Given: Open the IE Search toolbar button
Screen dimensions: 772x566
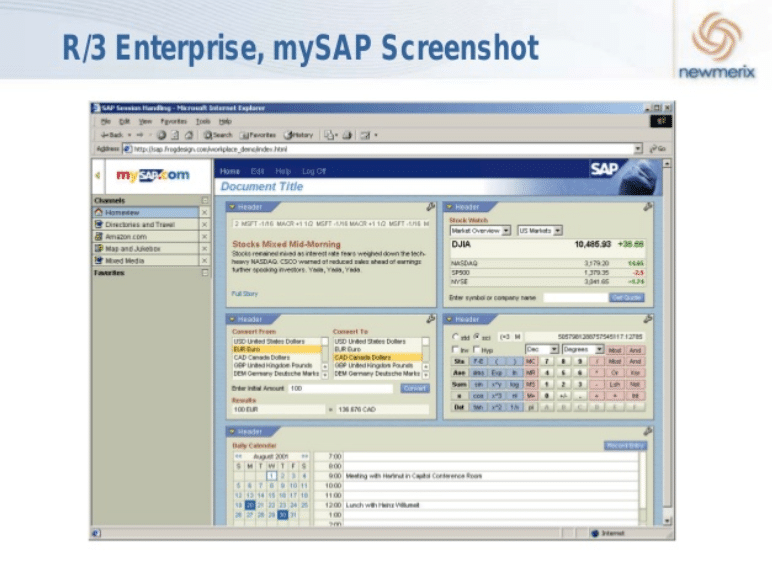Looking at the screenshot, I should pos(218,134).
